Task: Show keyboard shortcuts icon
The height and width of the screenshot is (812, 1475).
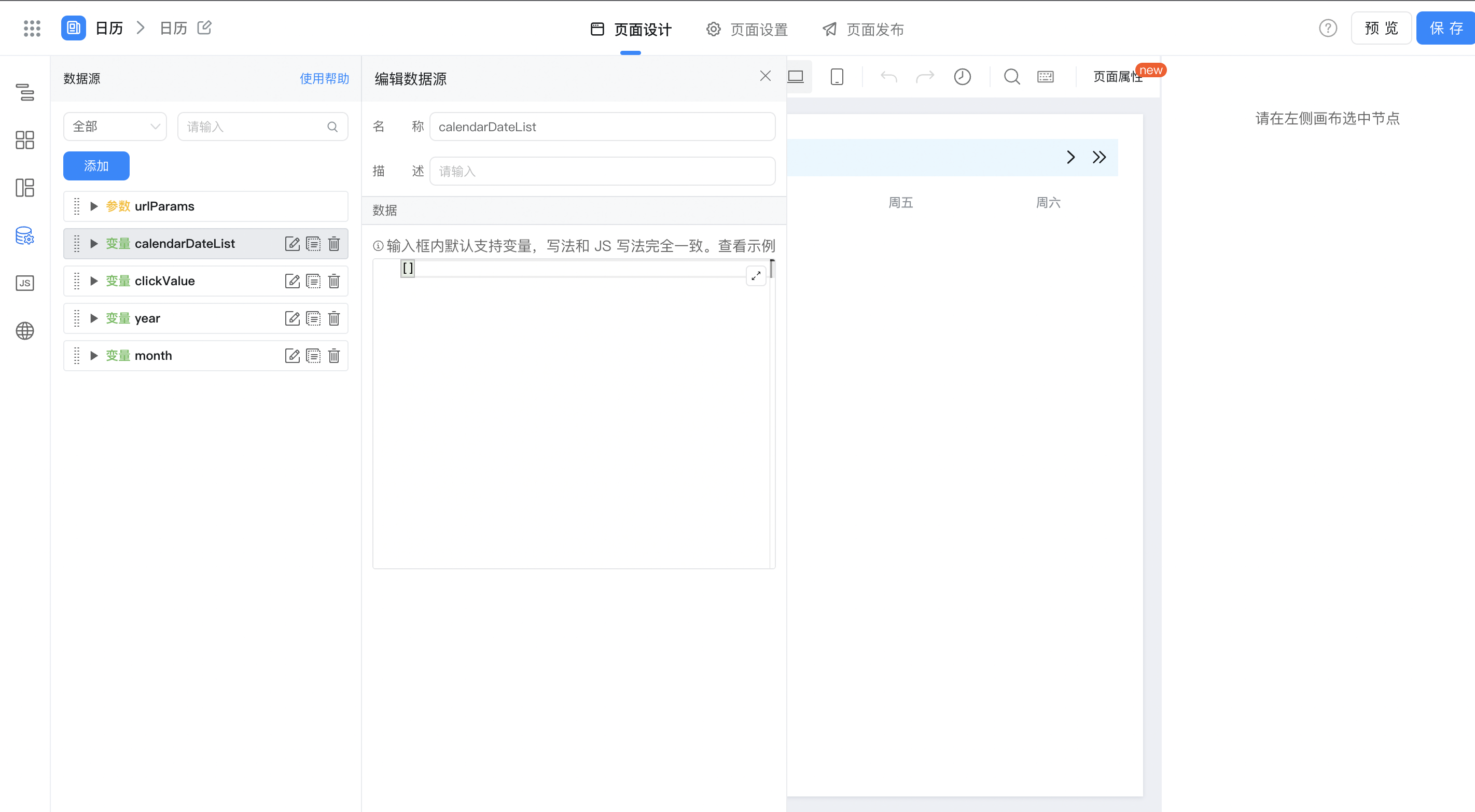Action: click(1045, 77)
